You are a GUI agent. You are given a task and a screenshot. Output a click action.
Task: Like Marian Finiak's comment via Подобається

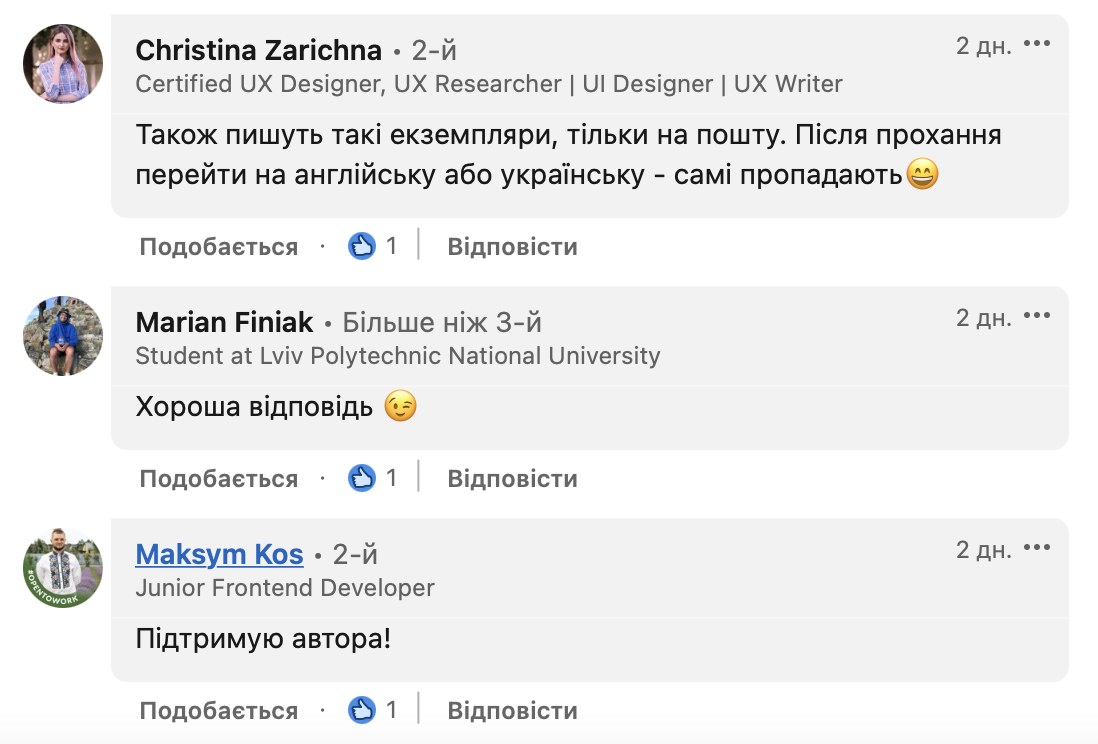218,478
